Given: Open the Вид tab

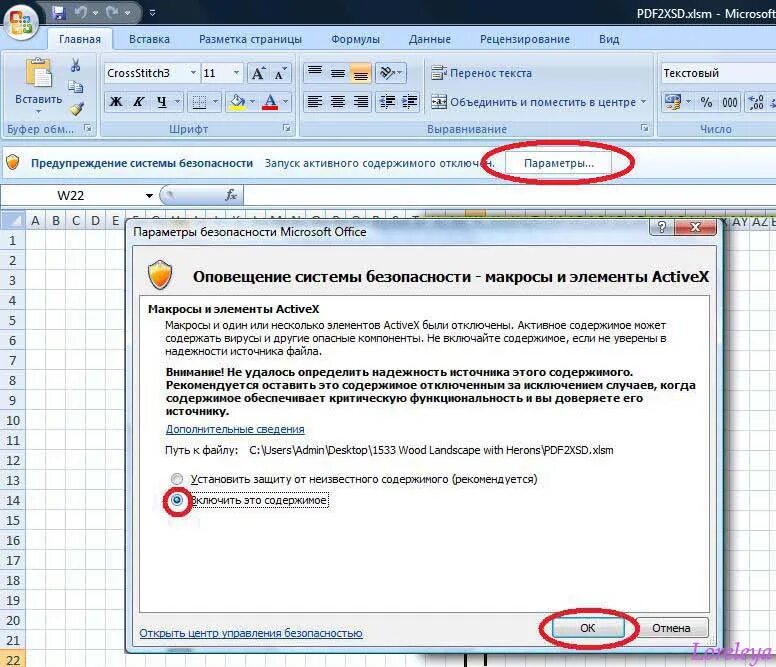Looking at the screenshot, I should (609, 39).
